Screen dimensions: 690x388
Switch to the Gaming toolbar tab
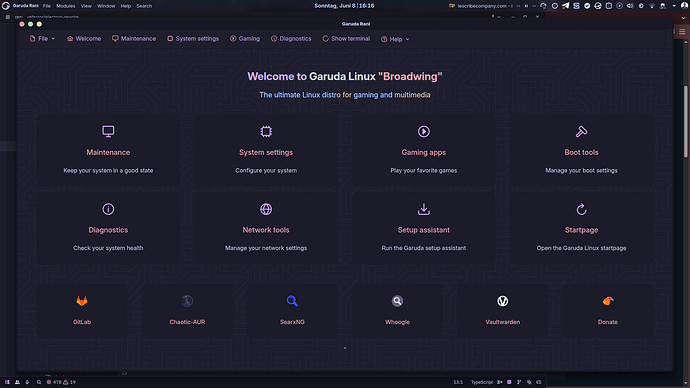coord(245,39)
